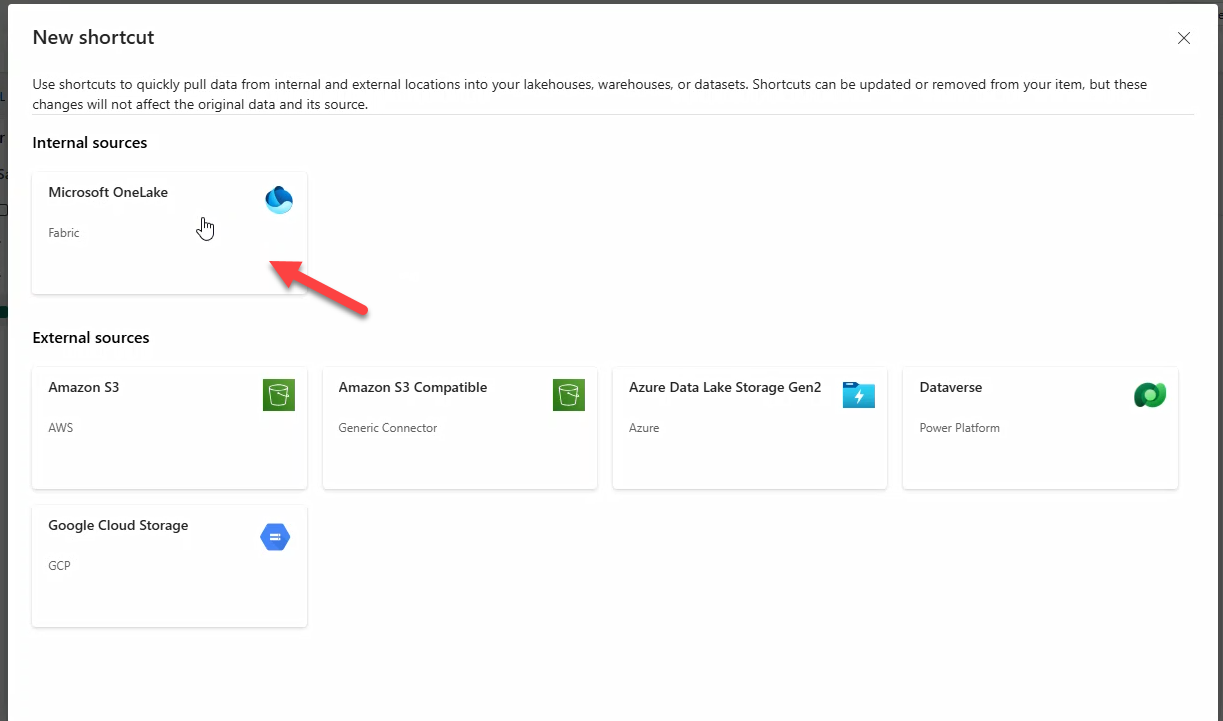Click the Azure Data Lake Storage icon

click(858, 395)
